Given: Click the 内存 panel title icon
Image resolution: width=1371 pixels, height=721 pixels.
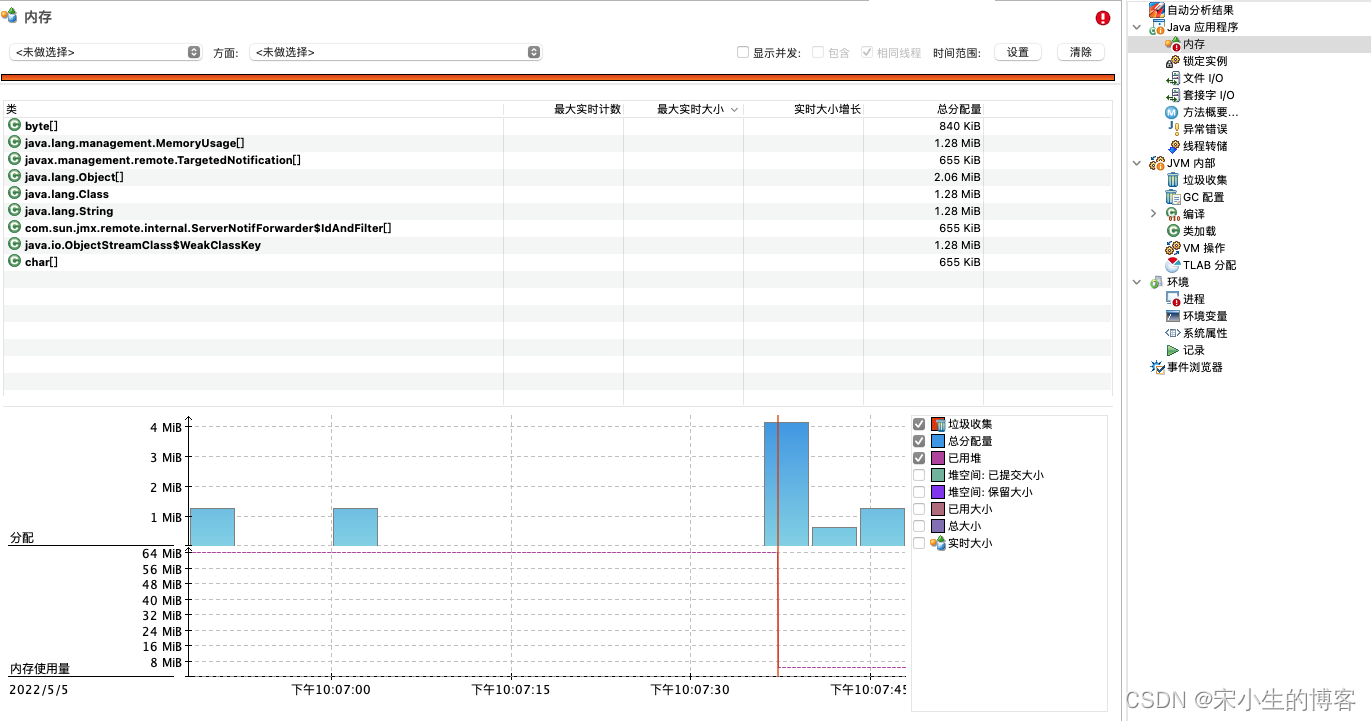Looking at the screenshot, I should (x=9, y=17).
